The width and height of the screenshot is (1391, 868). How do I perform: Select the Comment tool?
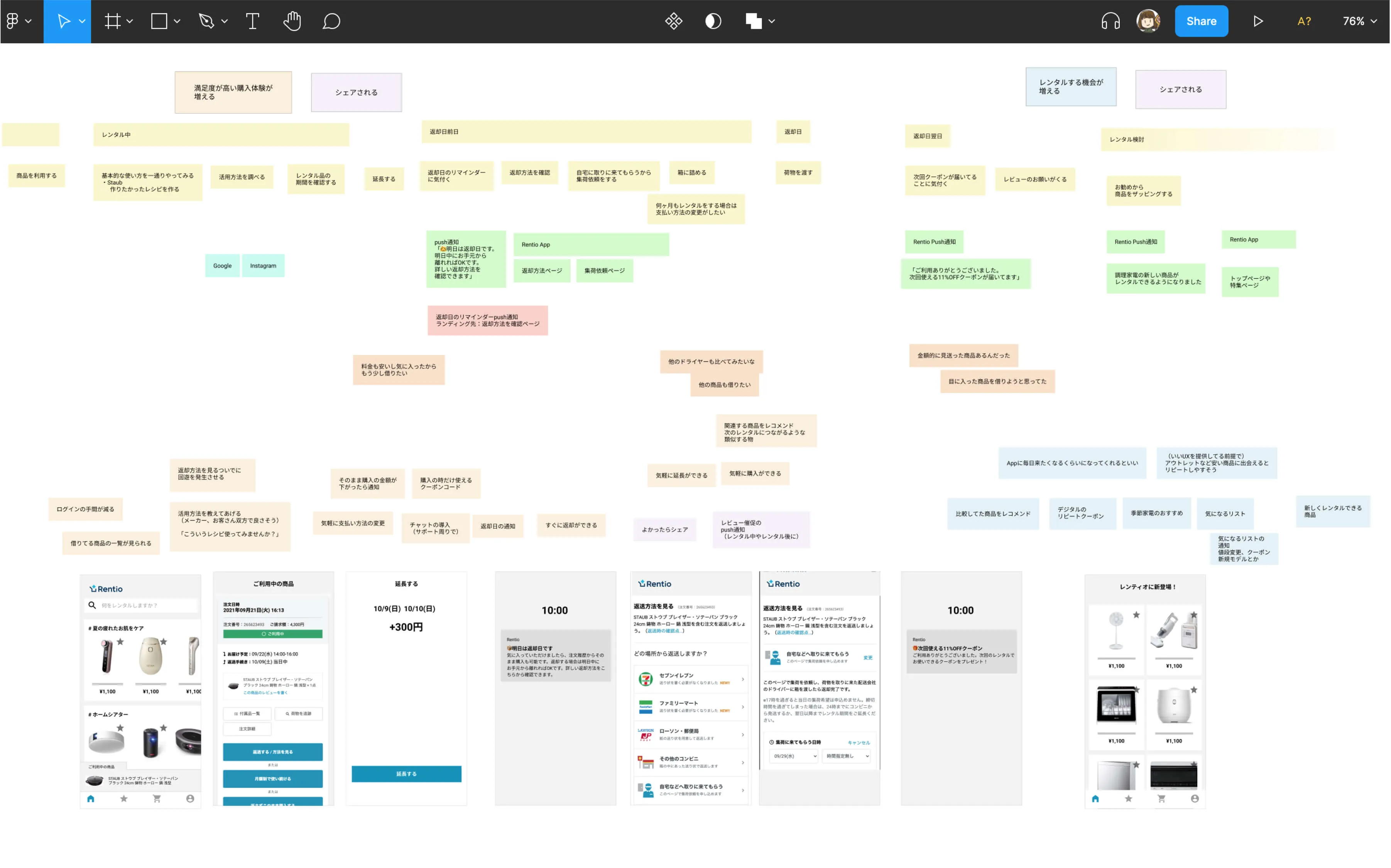coord(331,21)
